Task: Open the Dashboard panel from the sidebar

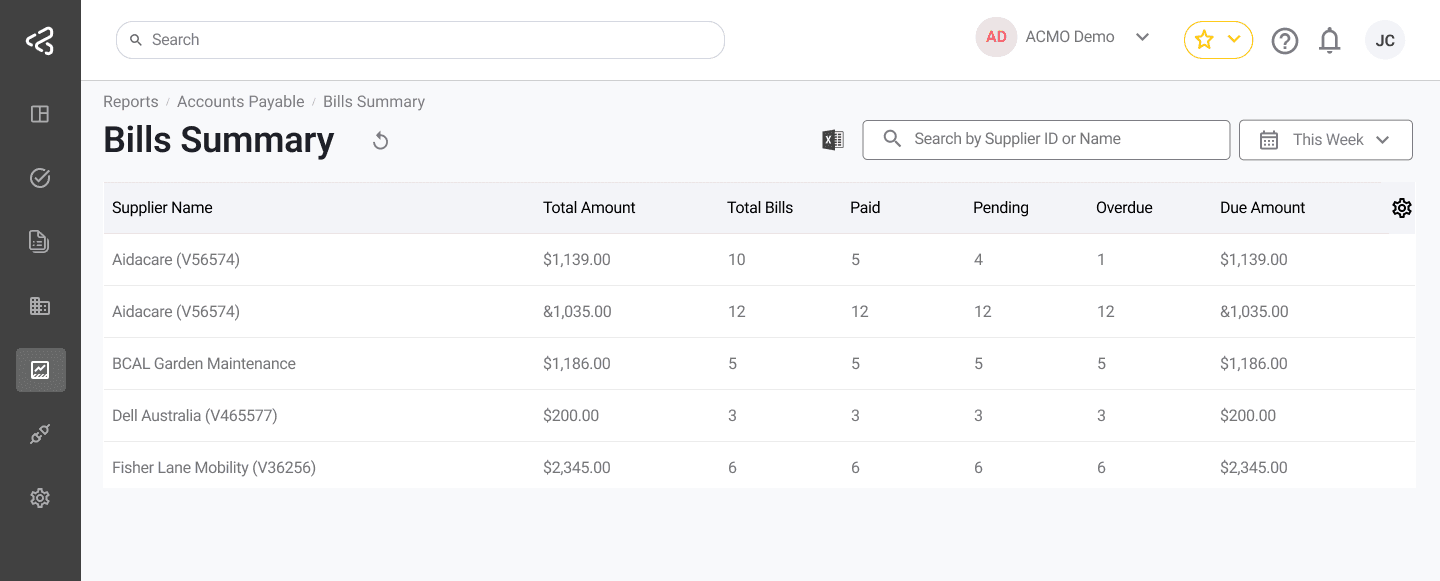Action: click(x=40, y=114)
